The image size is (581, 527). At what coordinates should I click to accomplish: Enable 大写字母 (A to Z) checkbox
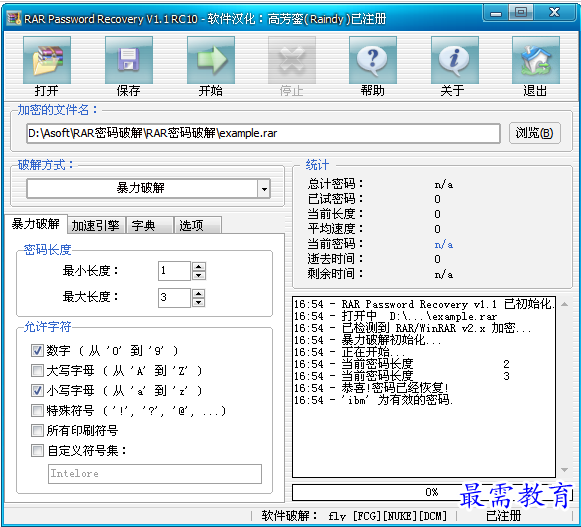pyautogui.click(x=37, y=370)
